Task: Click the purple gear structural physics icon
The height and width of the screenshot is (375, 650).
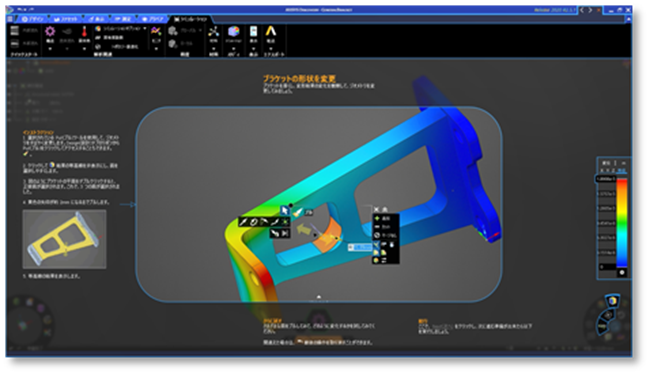Action: coord(50,31)
